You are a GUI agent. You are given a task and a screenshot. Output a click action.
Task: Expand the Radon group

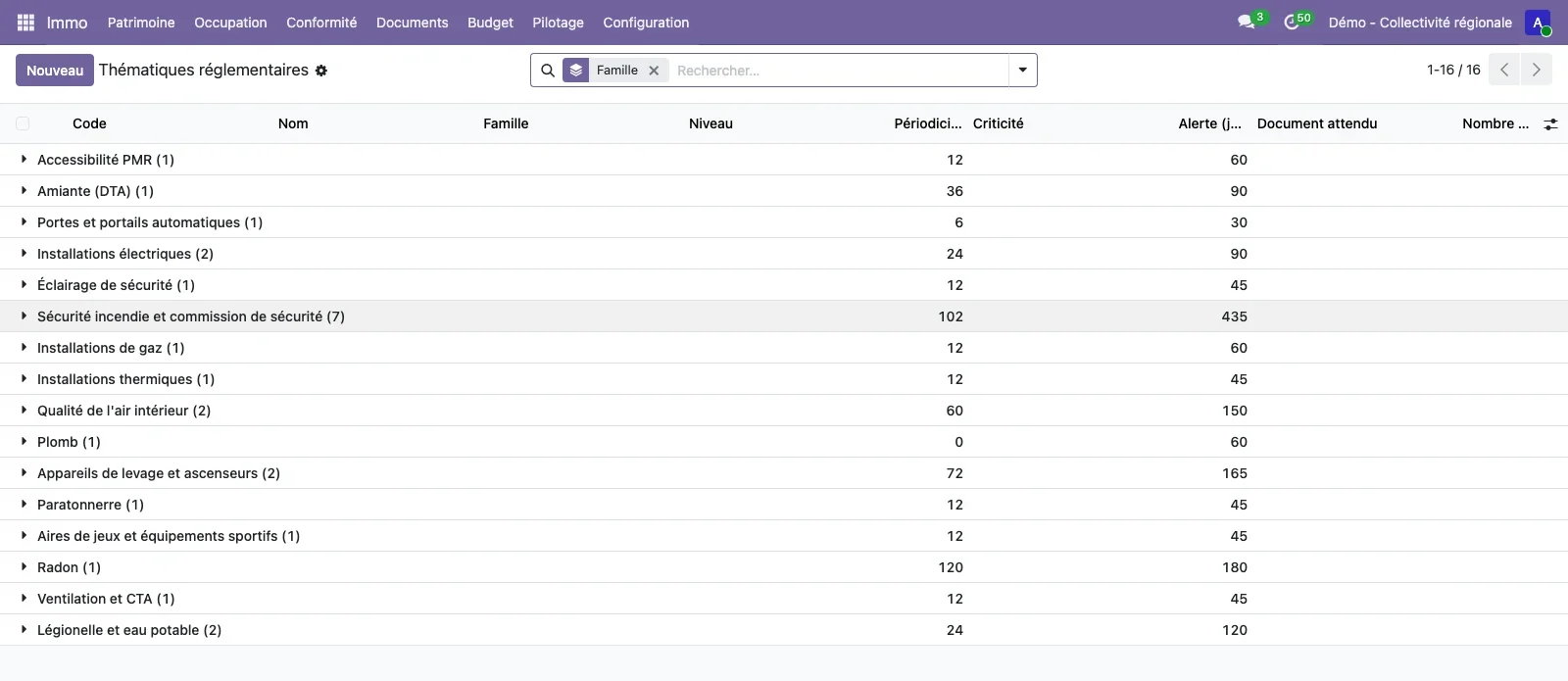click(x=784, y=567)
